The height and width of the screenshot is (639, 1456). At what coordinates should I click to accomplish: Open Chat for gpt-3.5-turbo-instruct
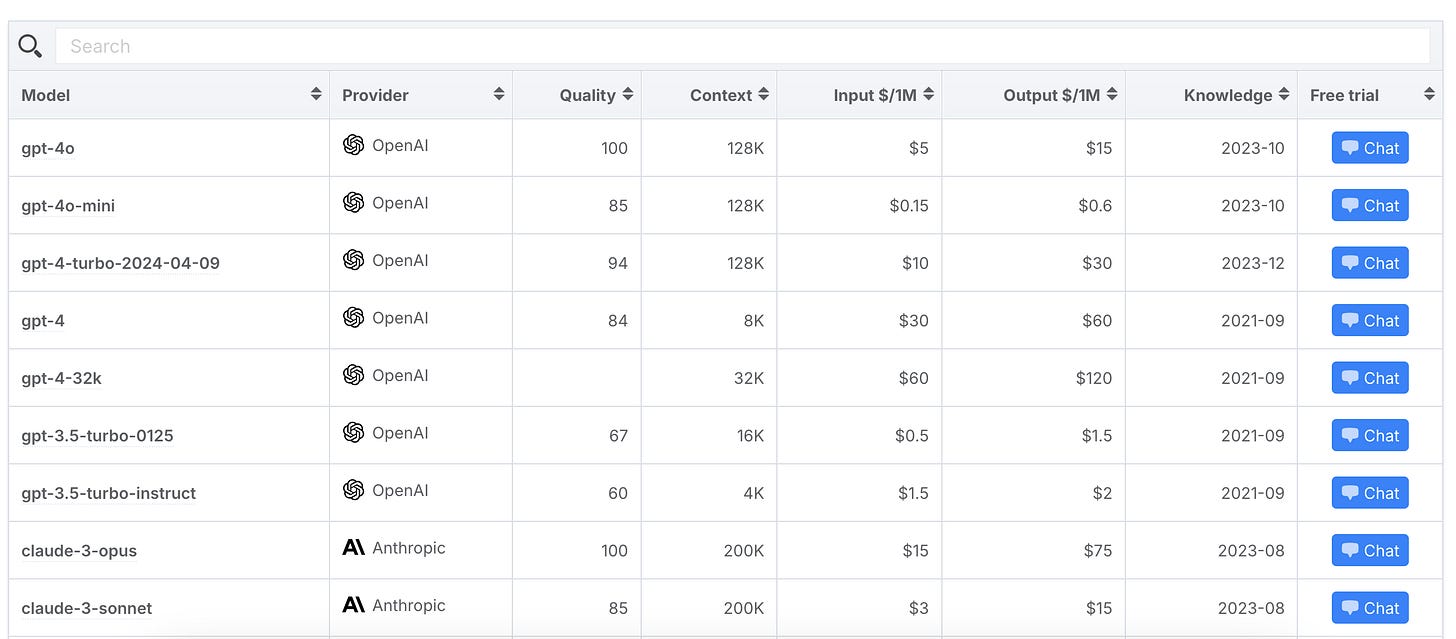1370,493
